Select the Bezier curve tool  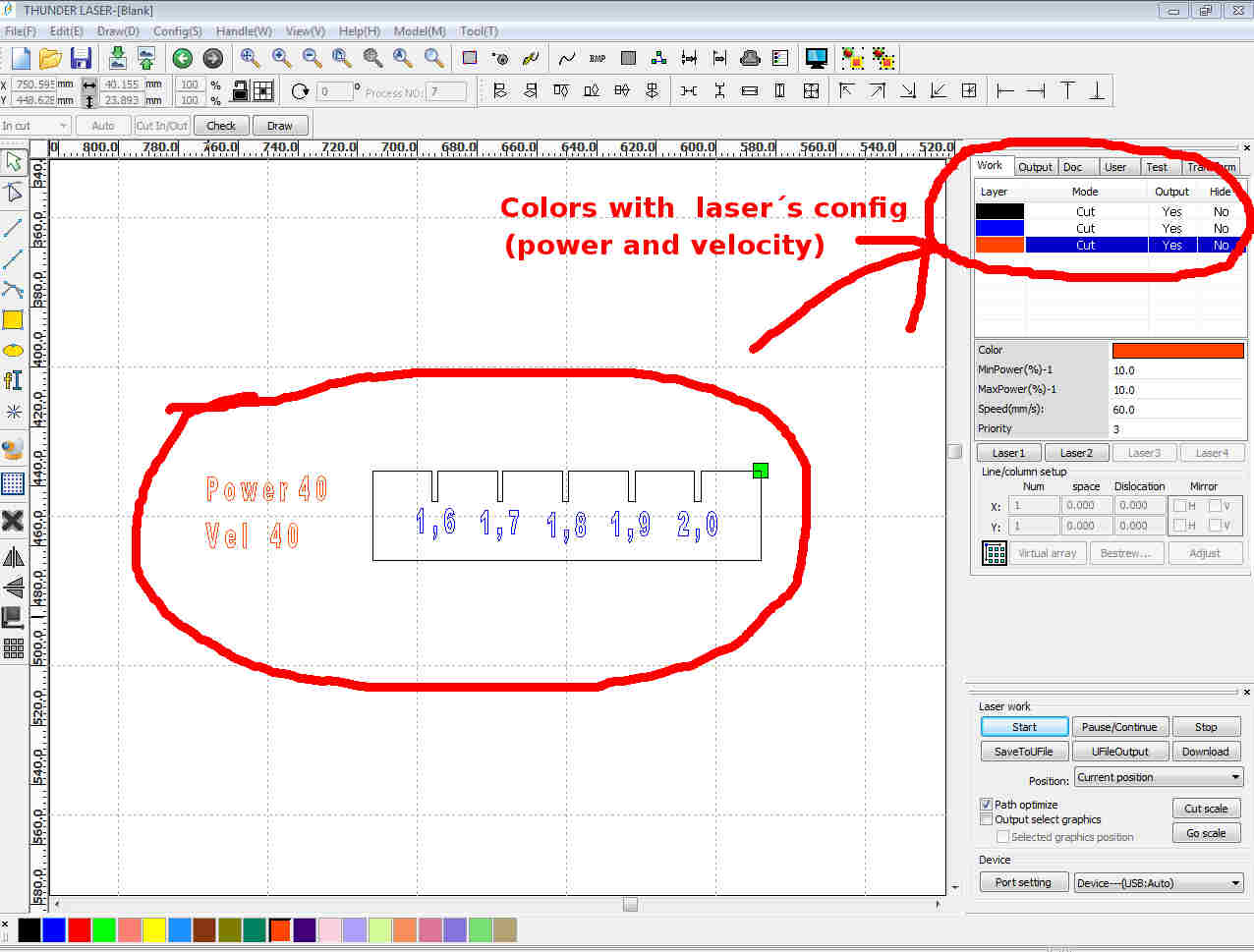(13, 289)
